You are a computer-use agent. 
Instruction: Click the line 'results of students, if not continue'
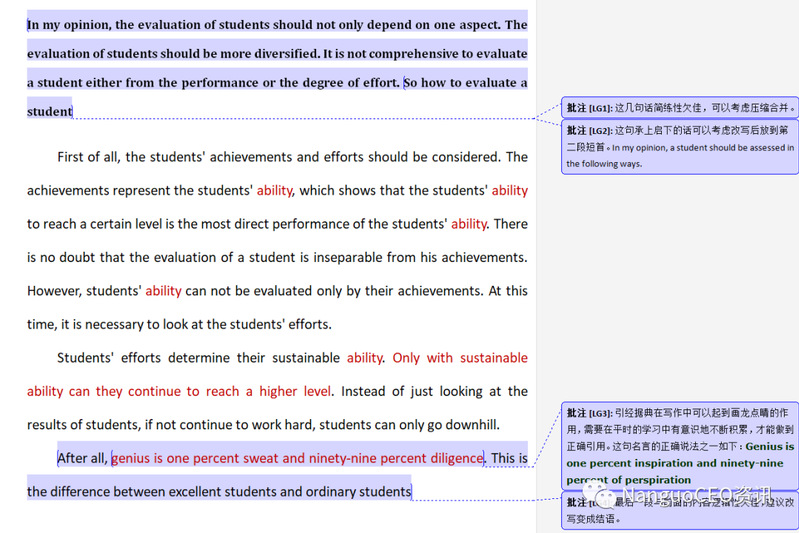(263, 424)
